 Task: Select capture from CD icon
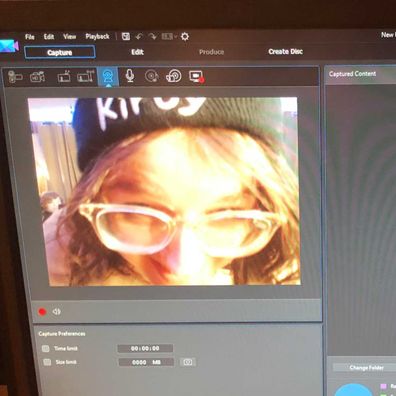(152, 76)
